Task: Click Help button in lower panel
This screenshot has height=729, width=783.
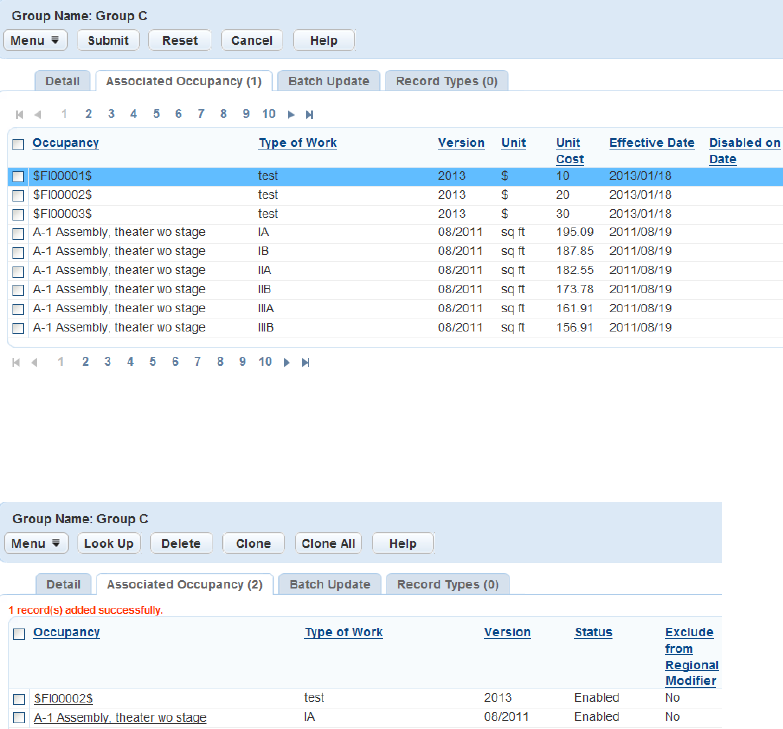Action: coord(402,543)
